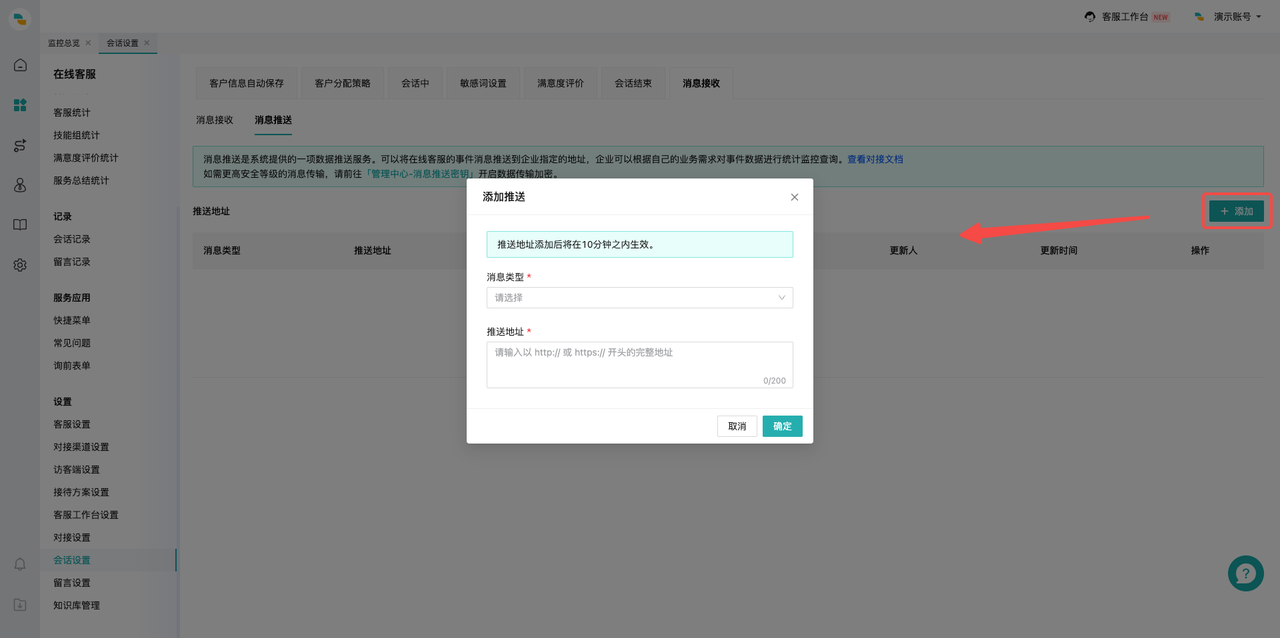Open the user management icon in sidebar

point(20,185)
